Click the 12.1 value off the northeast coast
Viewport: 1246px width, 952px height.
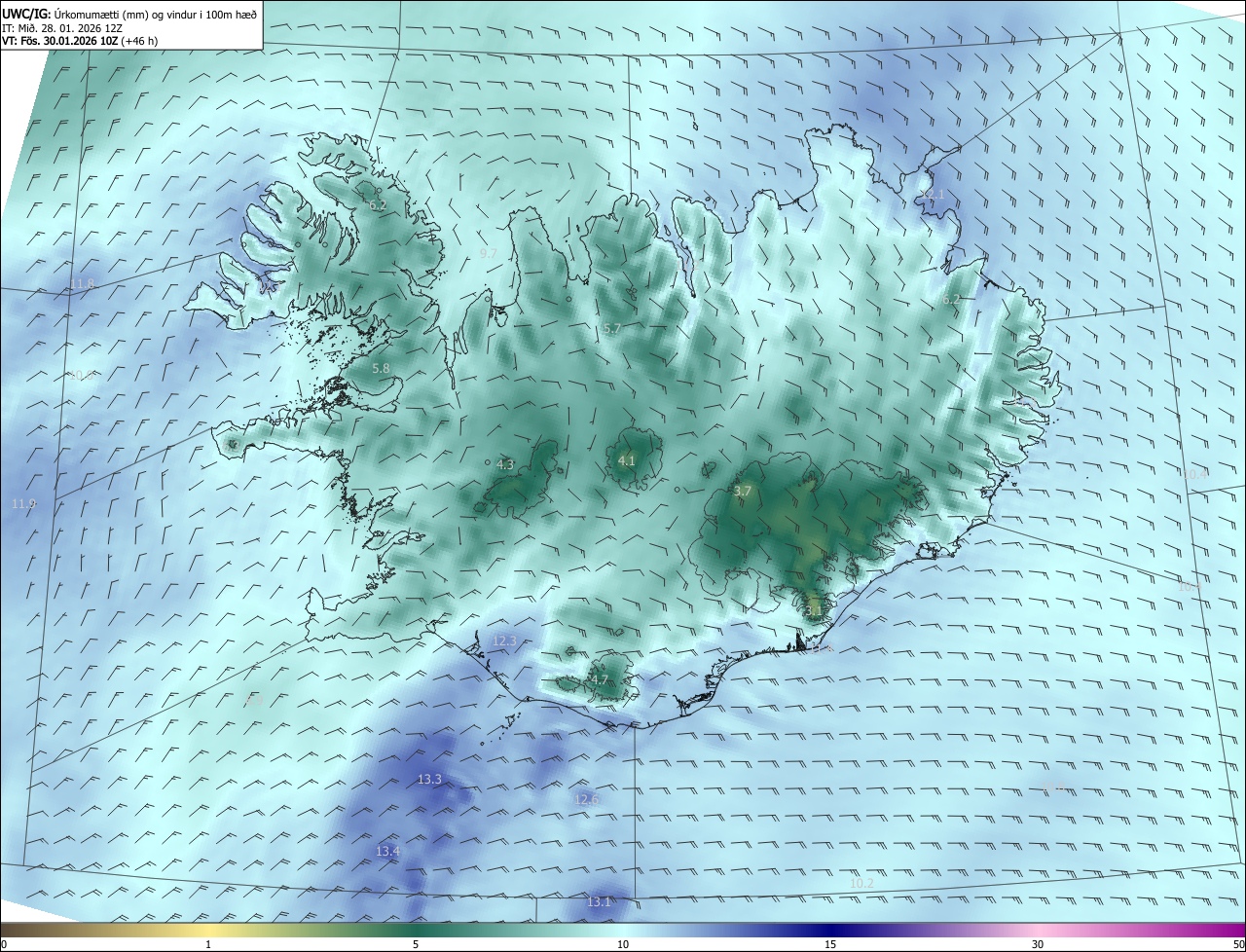point(933,195)
